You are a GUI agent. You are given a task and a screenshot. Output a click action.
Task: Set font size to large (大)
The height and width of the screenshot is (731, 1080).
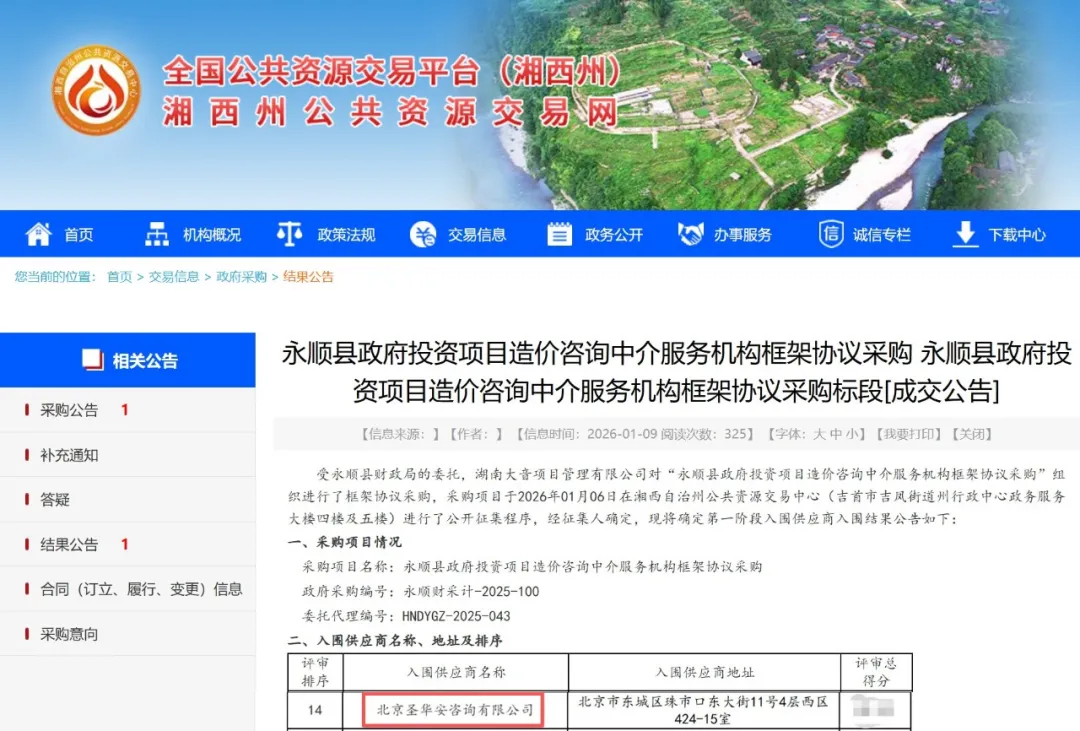click(818, 434)
